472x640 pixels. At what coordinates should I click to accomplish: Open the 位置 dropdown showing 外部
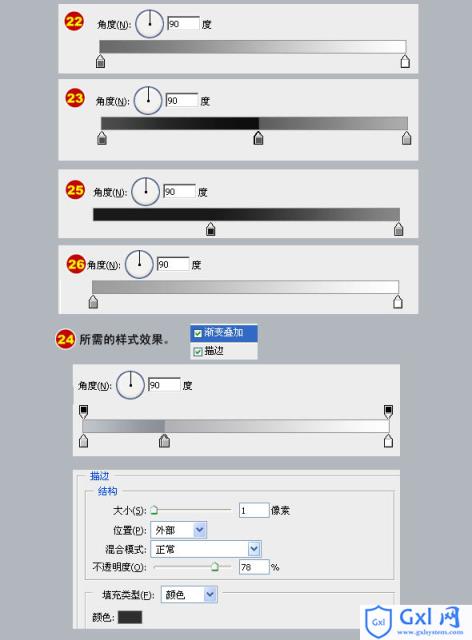(179, 530)
